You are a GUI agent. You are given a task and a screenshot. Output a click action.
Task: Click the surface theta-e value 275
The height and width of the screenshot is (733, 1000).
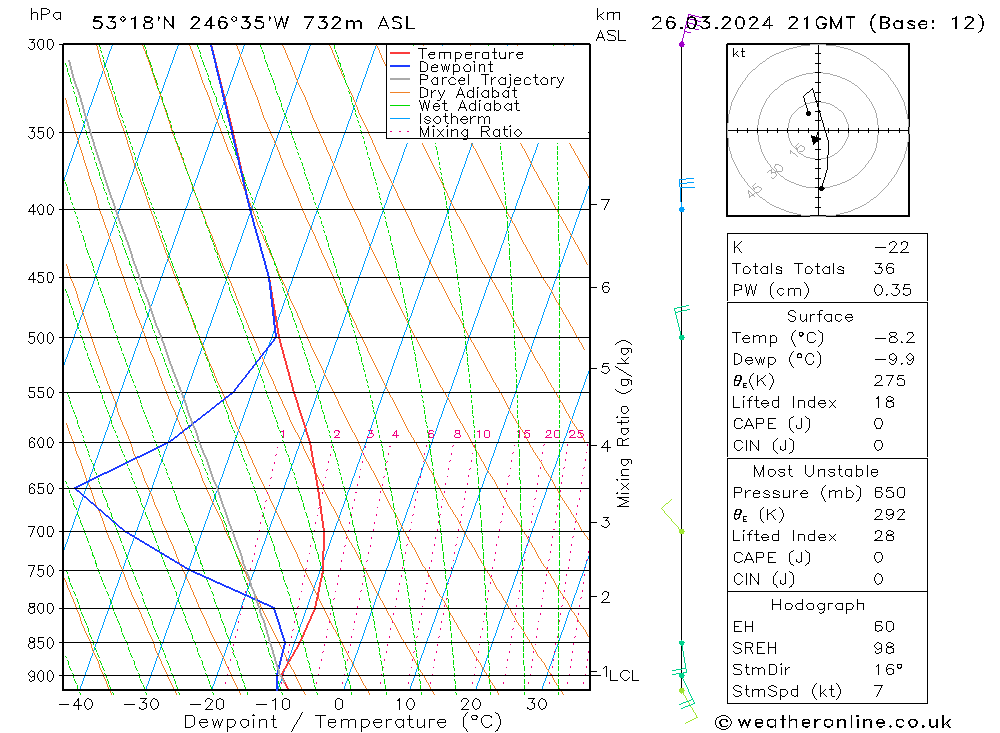(x=889, y=381)
